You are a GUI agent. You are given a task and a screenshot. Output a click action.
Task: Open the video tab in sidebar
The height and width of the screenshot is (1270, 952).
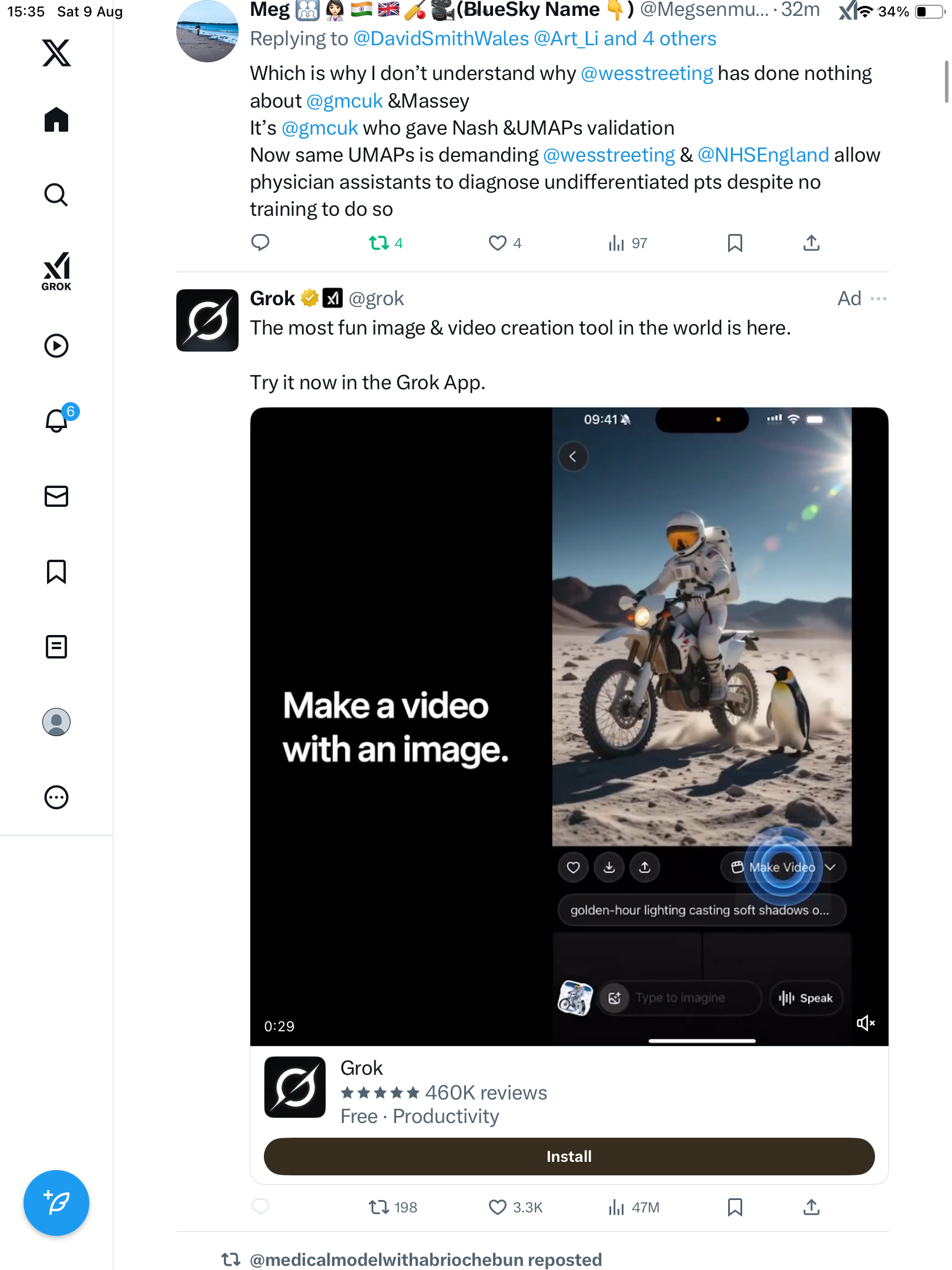coord(56,346)
